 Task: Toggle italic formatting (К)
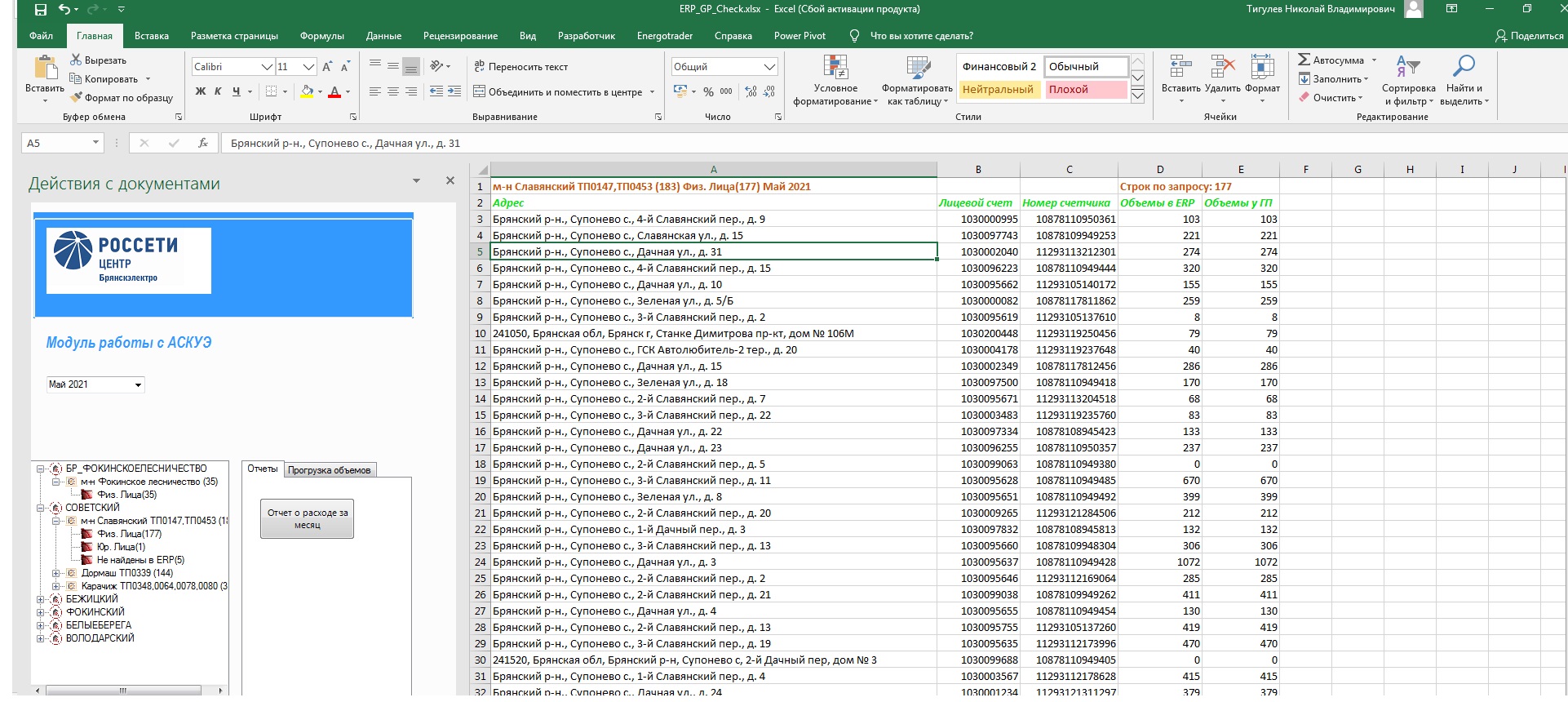coord(218,92)
